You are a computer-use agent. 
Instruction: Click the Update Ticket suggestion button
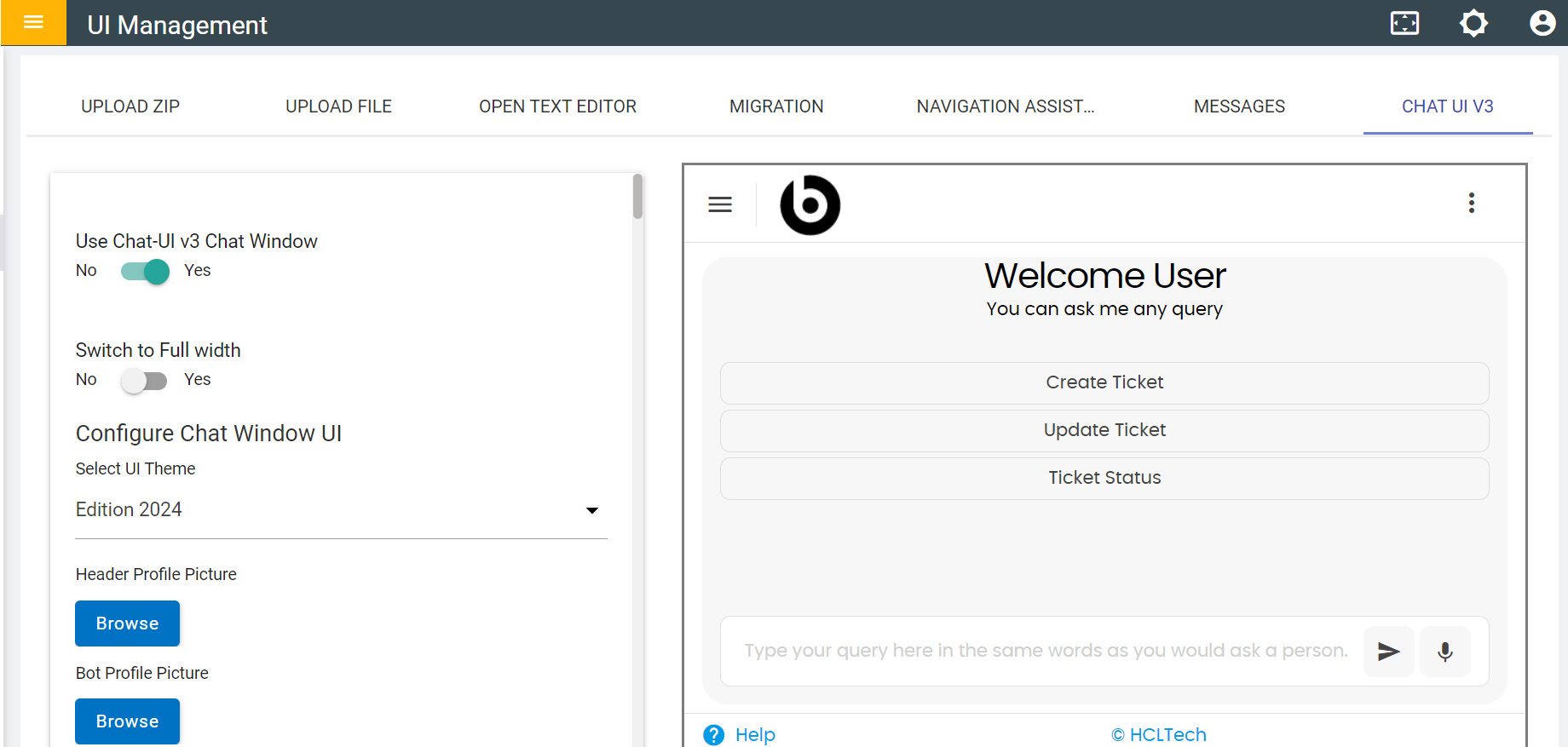tap(1104, 430)
